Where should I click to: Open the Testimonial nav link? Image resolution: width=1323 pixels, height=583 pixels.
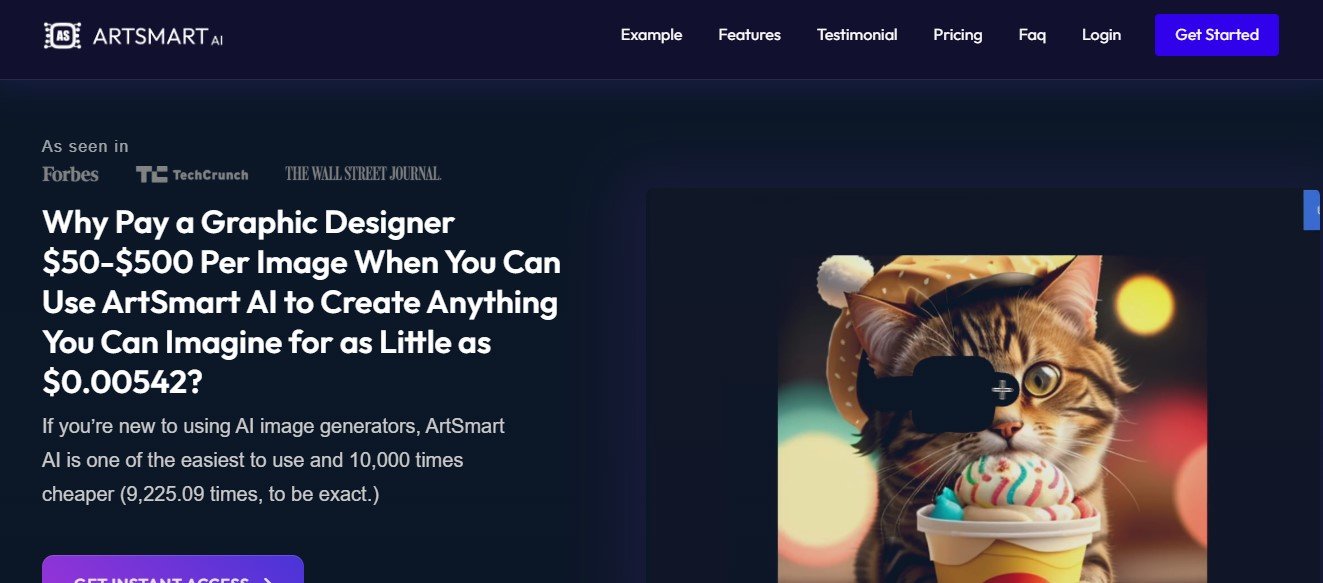857,35
